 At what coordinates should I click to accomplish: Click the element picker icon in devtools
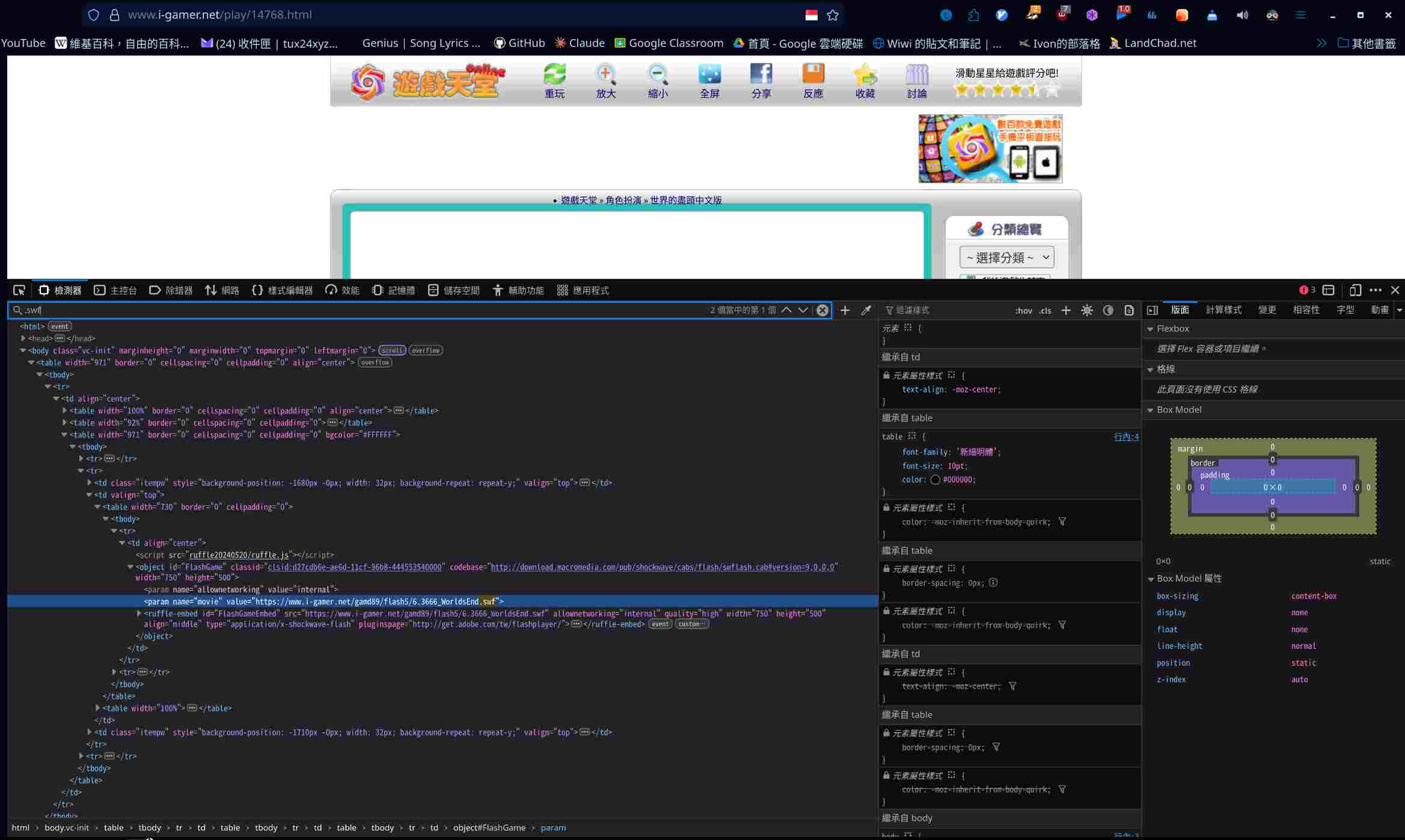click(x=19, y=291)
